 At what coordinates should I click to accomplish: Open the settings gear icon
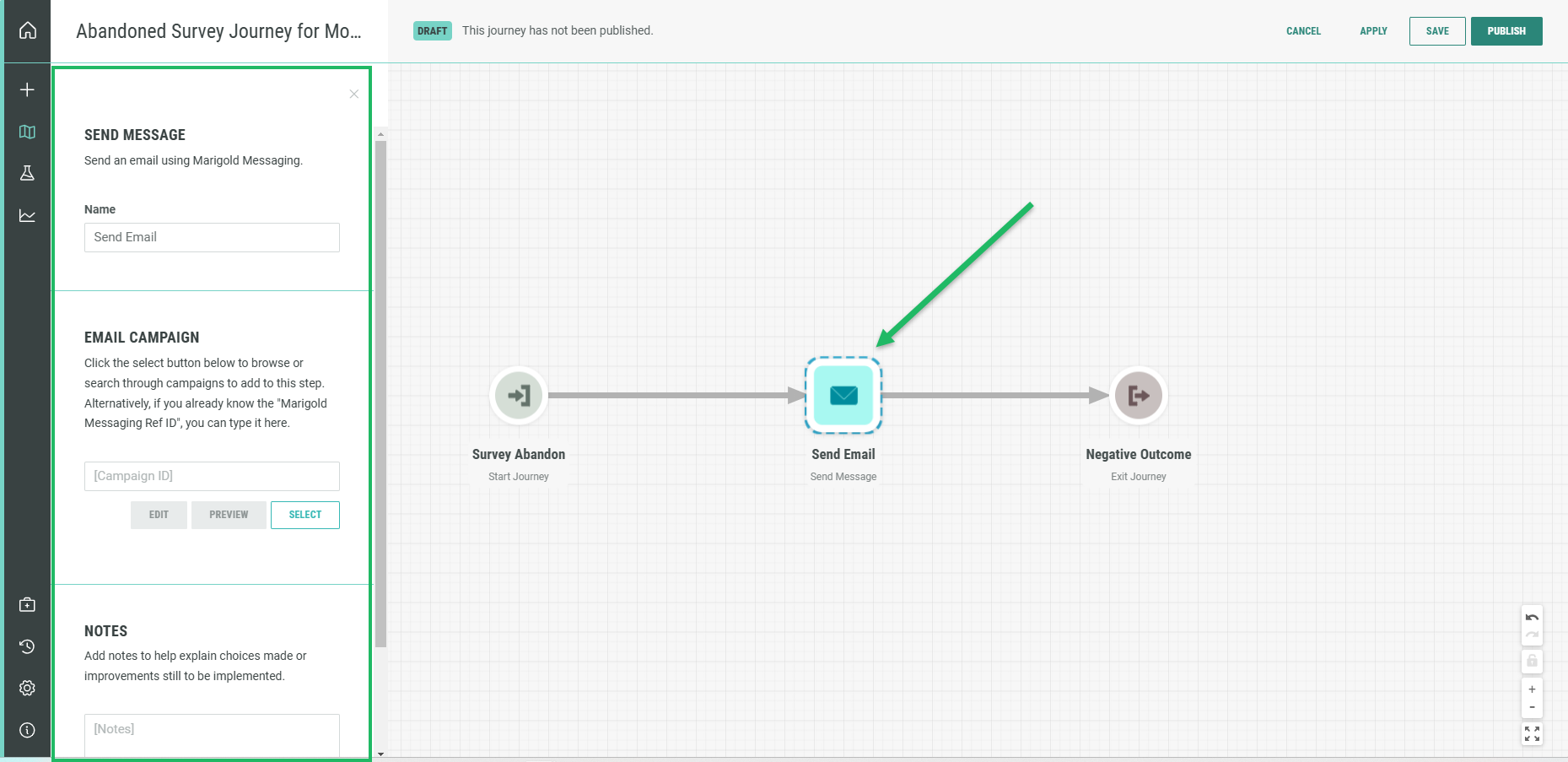[x=27, y=688]
